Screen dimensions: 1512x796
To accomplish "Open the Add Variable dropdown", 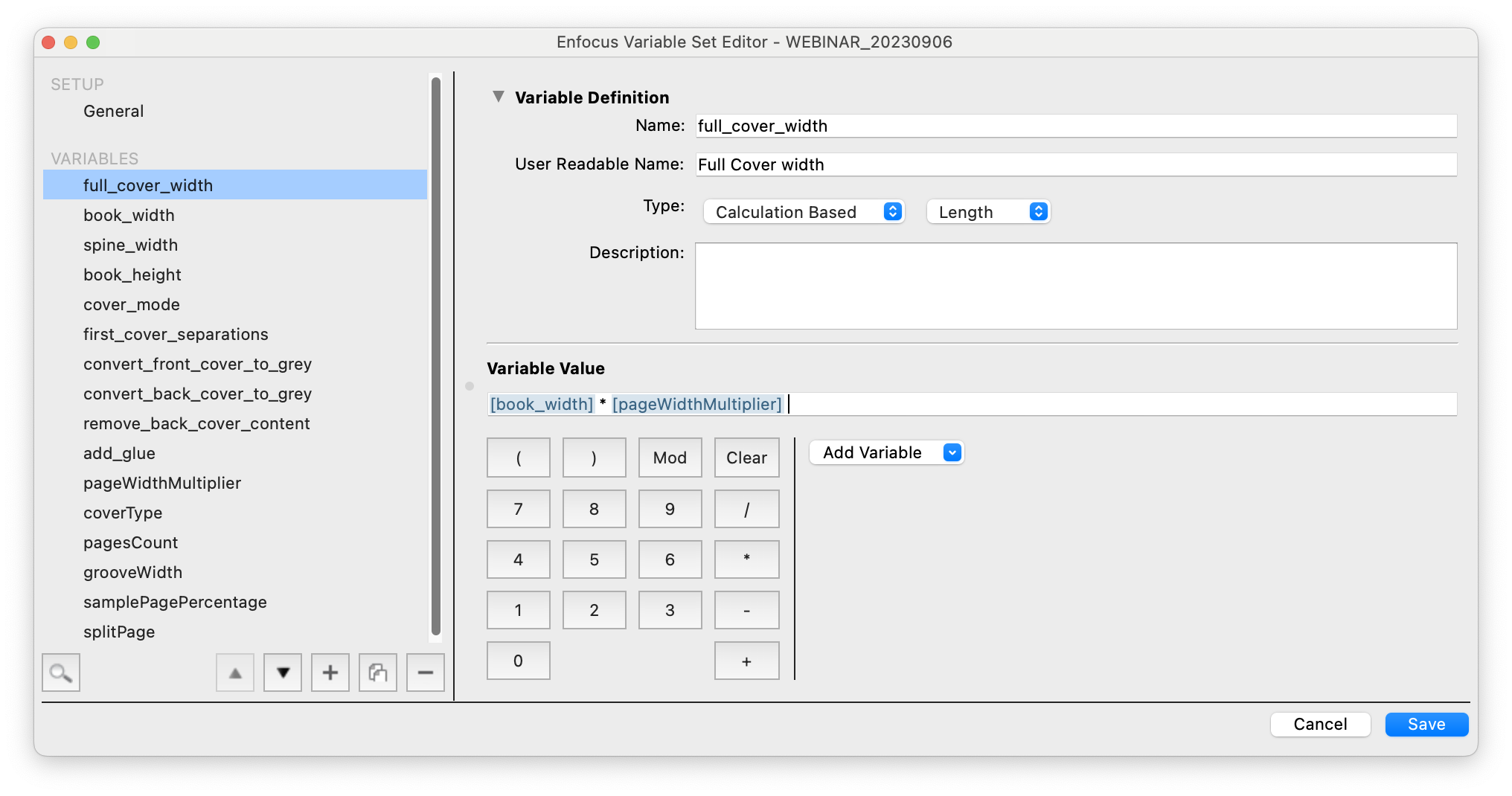I will click(x=887, y=452).
